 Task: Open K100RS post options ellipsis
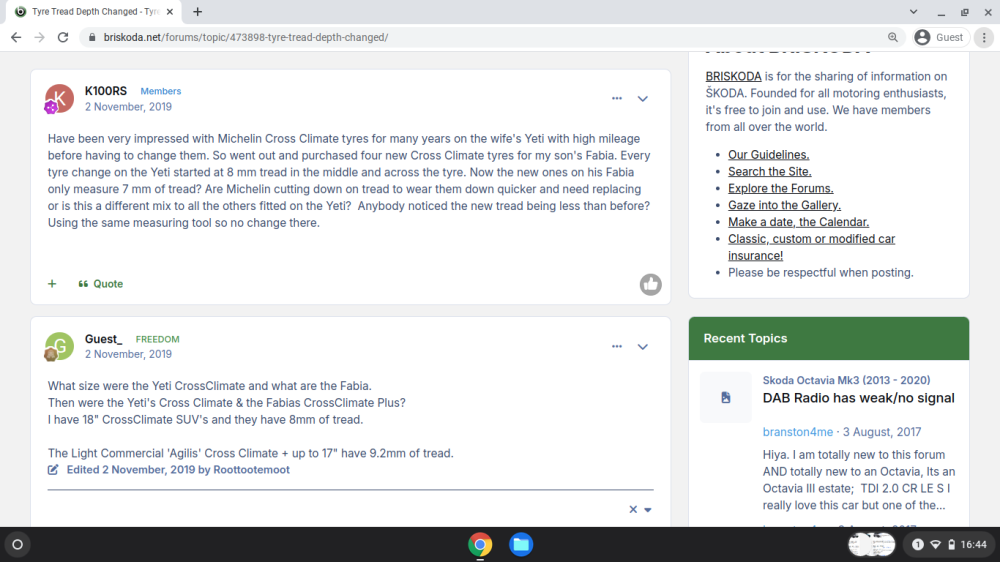(x=617, y=98)
